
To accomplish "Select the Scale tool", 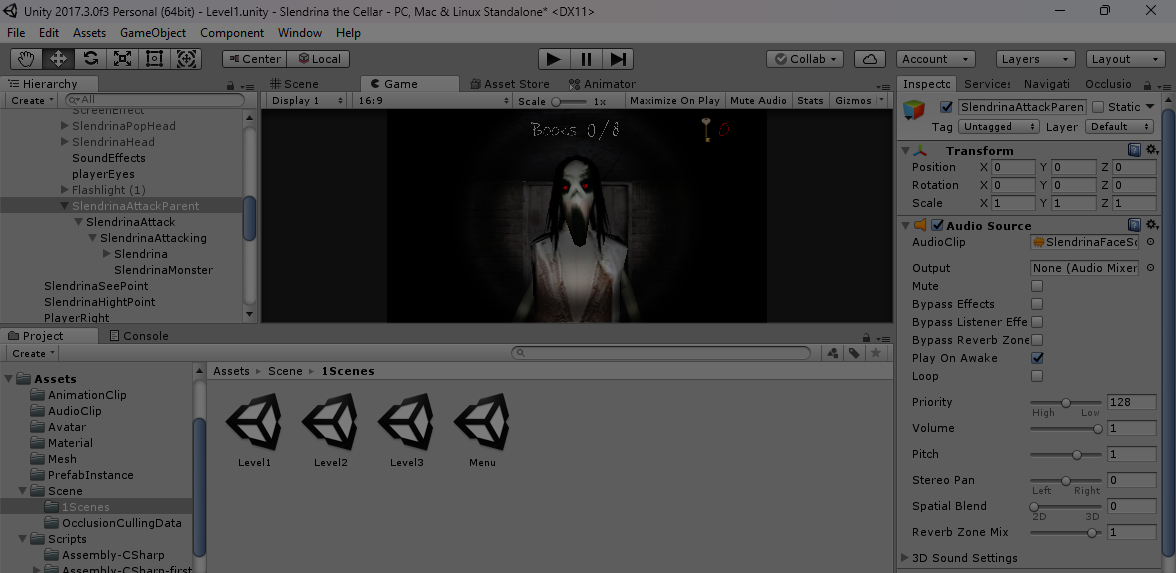I will coord(122,58).
